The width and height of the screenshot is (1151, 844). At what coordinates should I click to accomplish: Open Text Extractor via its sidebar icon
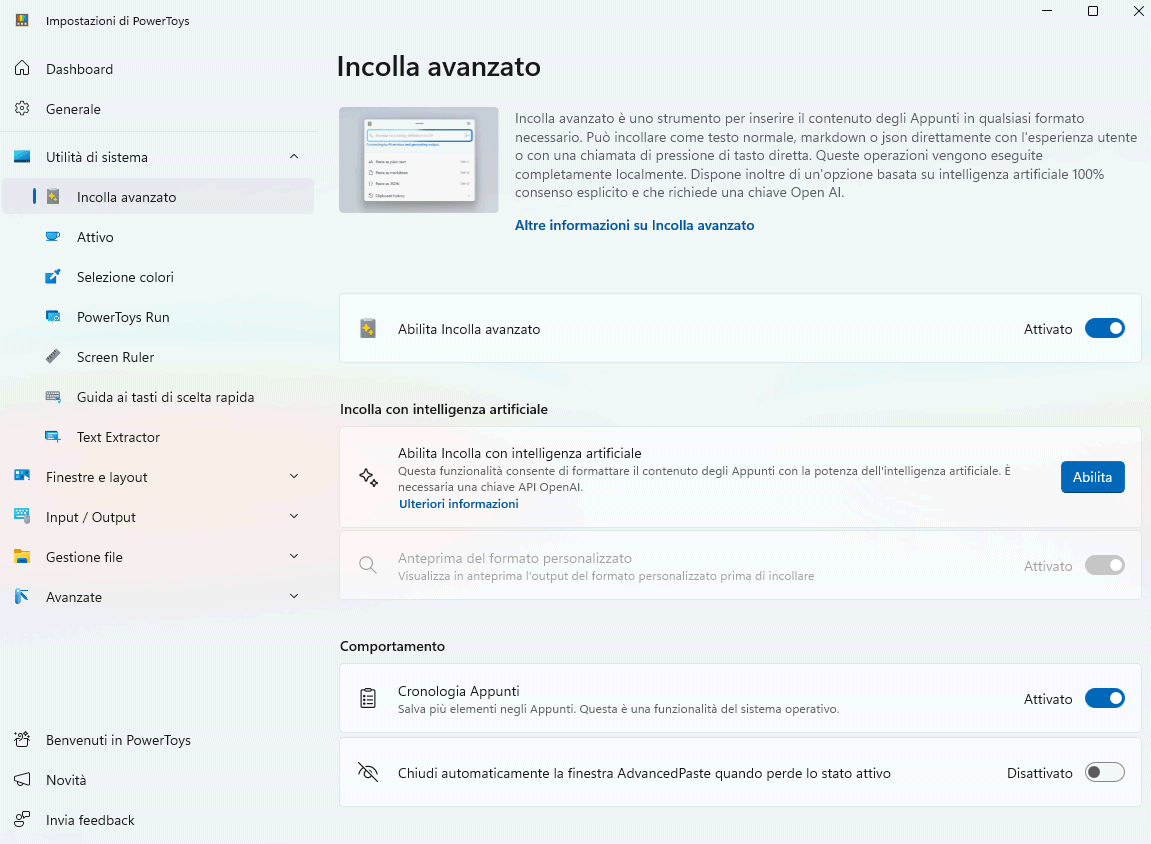(x=53, y=437)
